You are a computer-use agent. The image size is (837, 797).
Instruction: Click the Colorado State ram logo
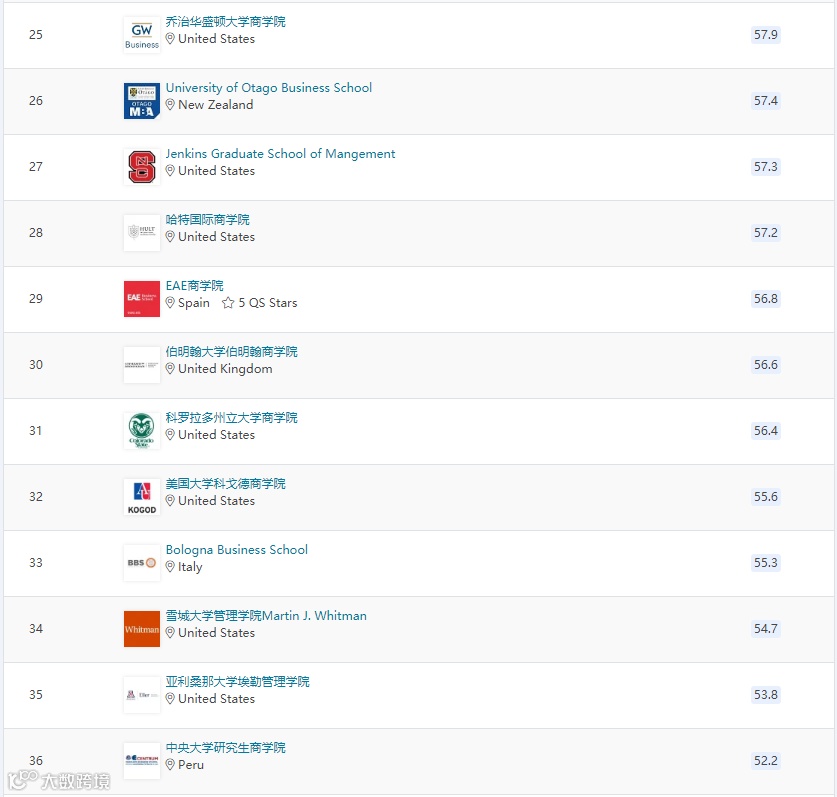[142, 431]
